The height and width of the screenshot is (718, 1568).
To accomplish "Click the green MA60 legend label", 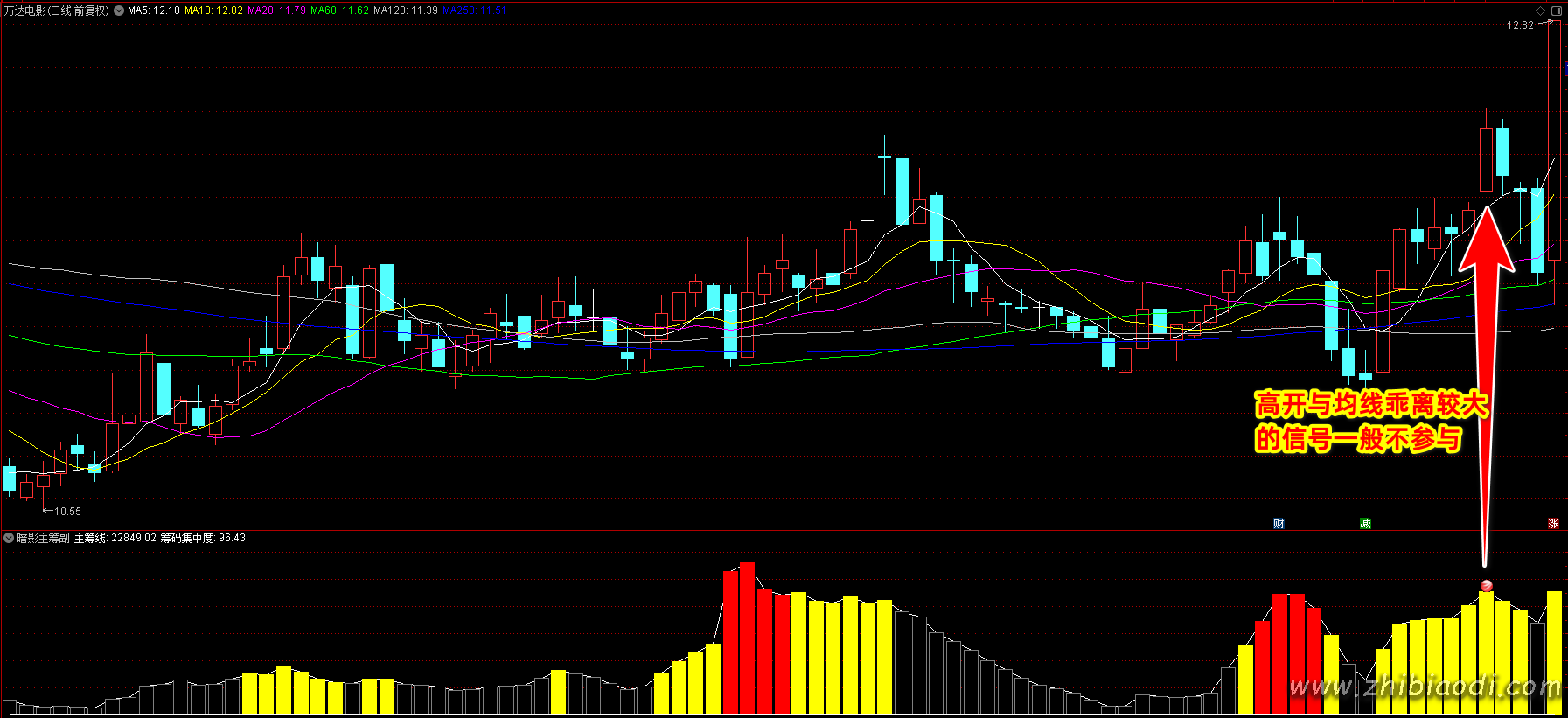I will point(339,10).
